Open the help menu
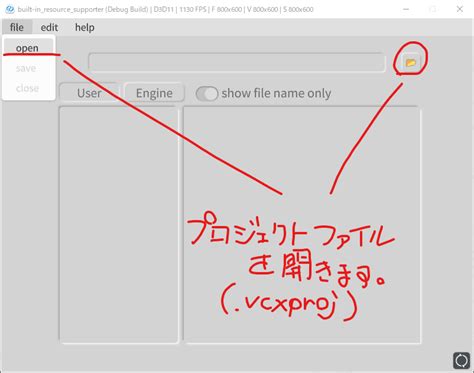The width and height of the screenshot is (474, 373). point(85,27)
